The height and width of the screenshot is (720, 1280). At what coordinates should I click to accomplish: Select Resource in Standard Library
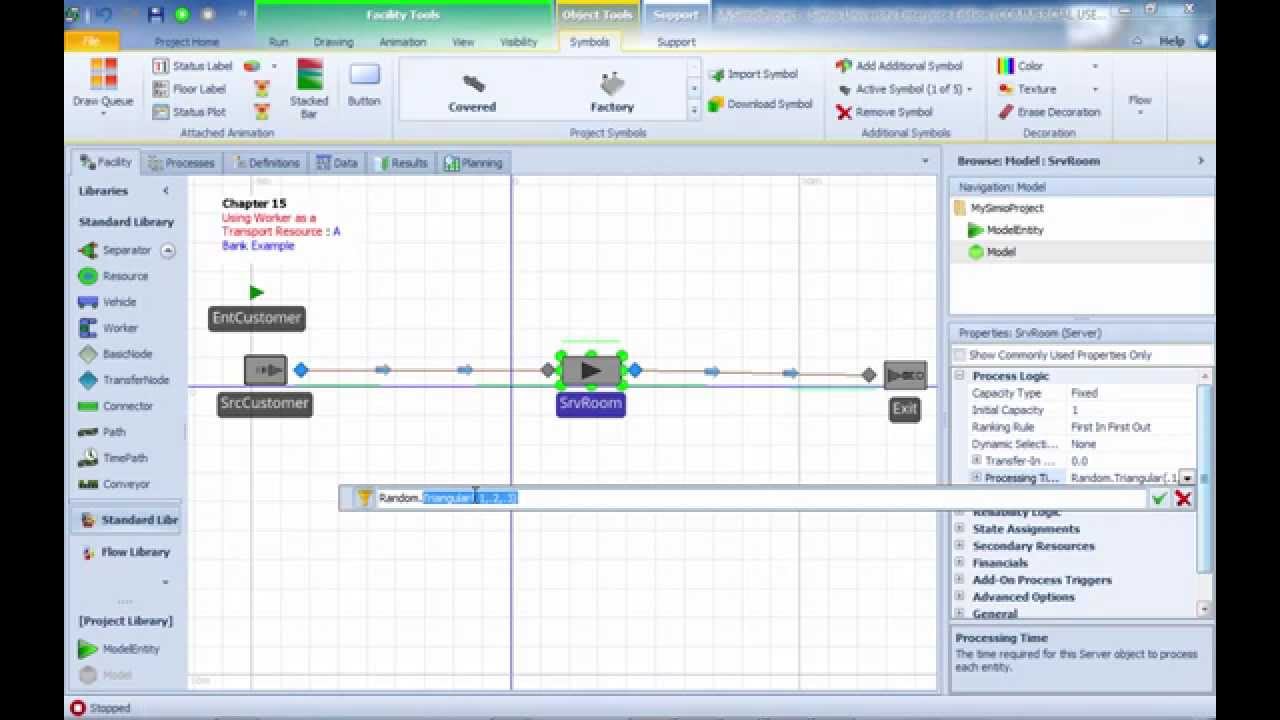coord(113,276)
